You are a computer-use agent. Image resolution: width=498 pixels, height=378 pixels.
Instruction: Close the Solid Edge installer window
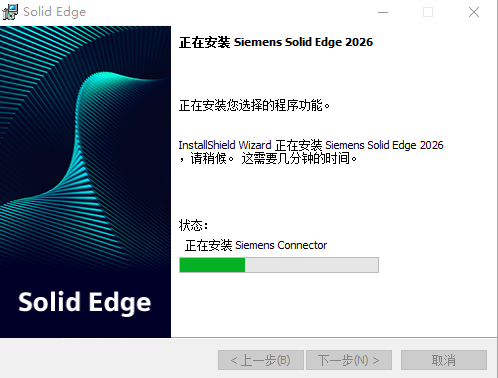(x=474, y=12)
